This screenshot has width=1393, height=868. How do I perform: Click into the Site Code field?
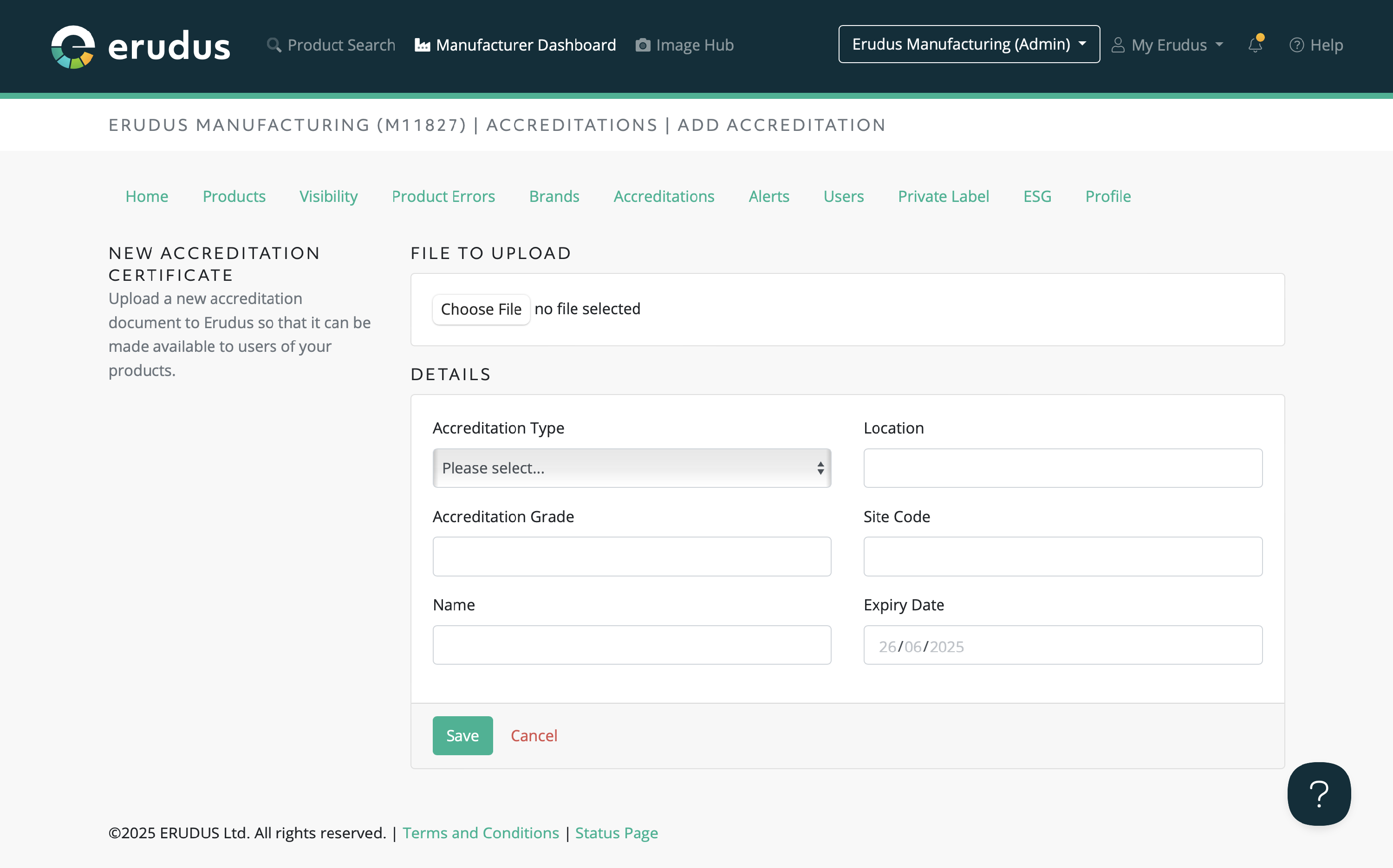[x=1062, y=556]
